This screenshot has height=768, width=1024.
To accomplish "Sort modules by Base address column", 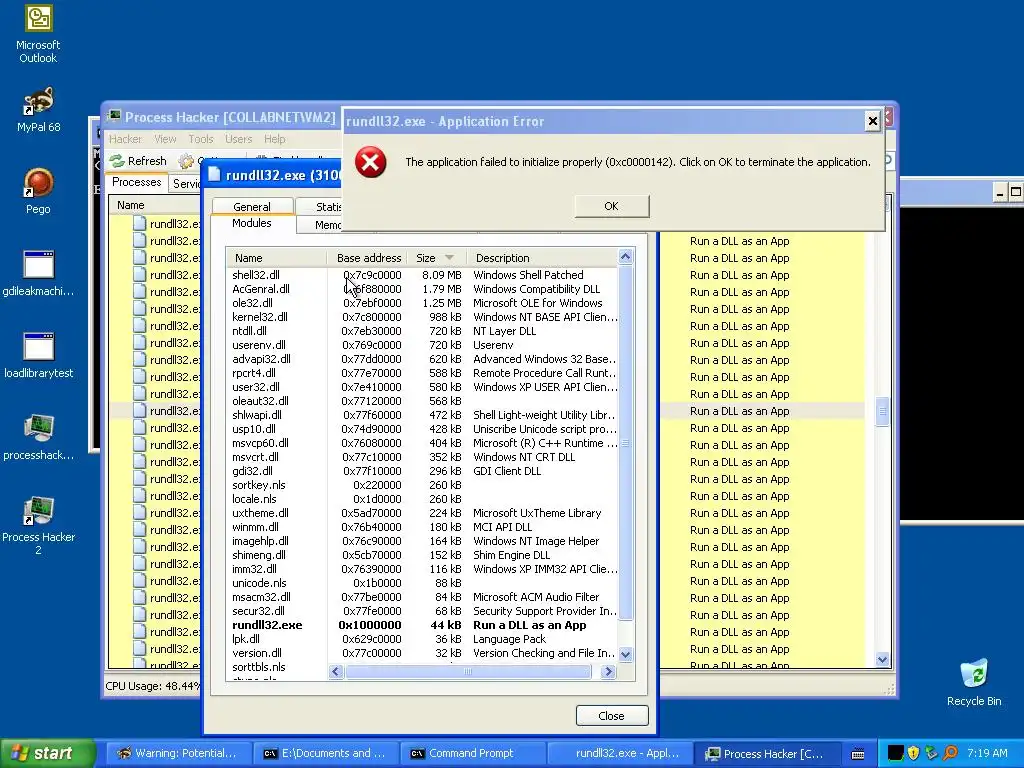I will tap(367, 258).
